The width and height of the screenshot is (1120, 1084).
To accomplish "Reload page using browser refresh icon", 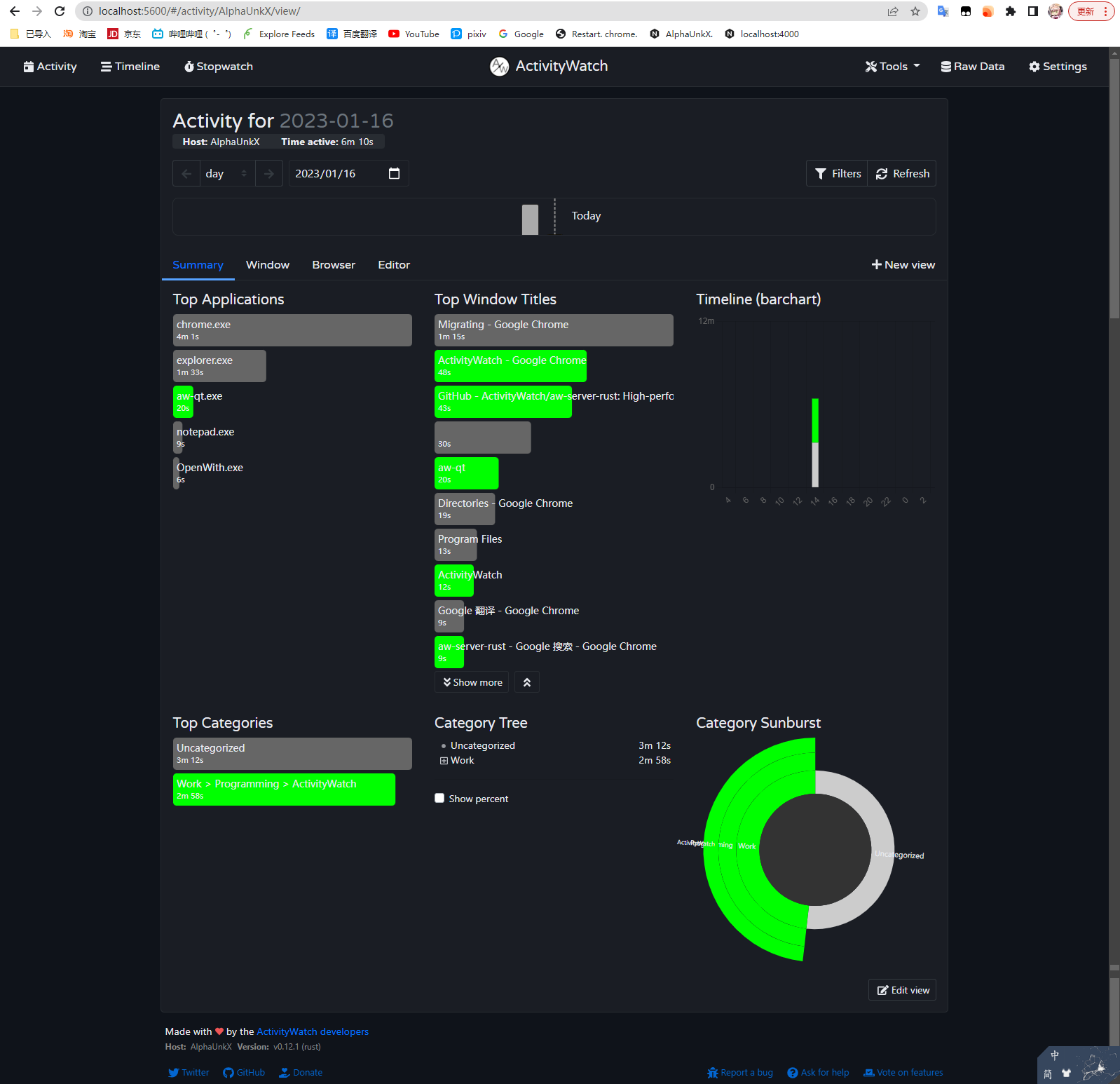I will pos(60,11).
